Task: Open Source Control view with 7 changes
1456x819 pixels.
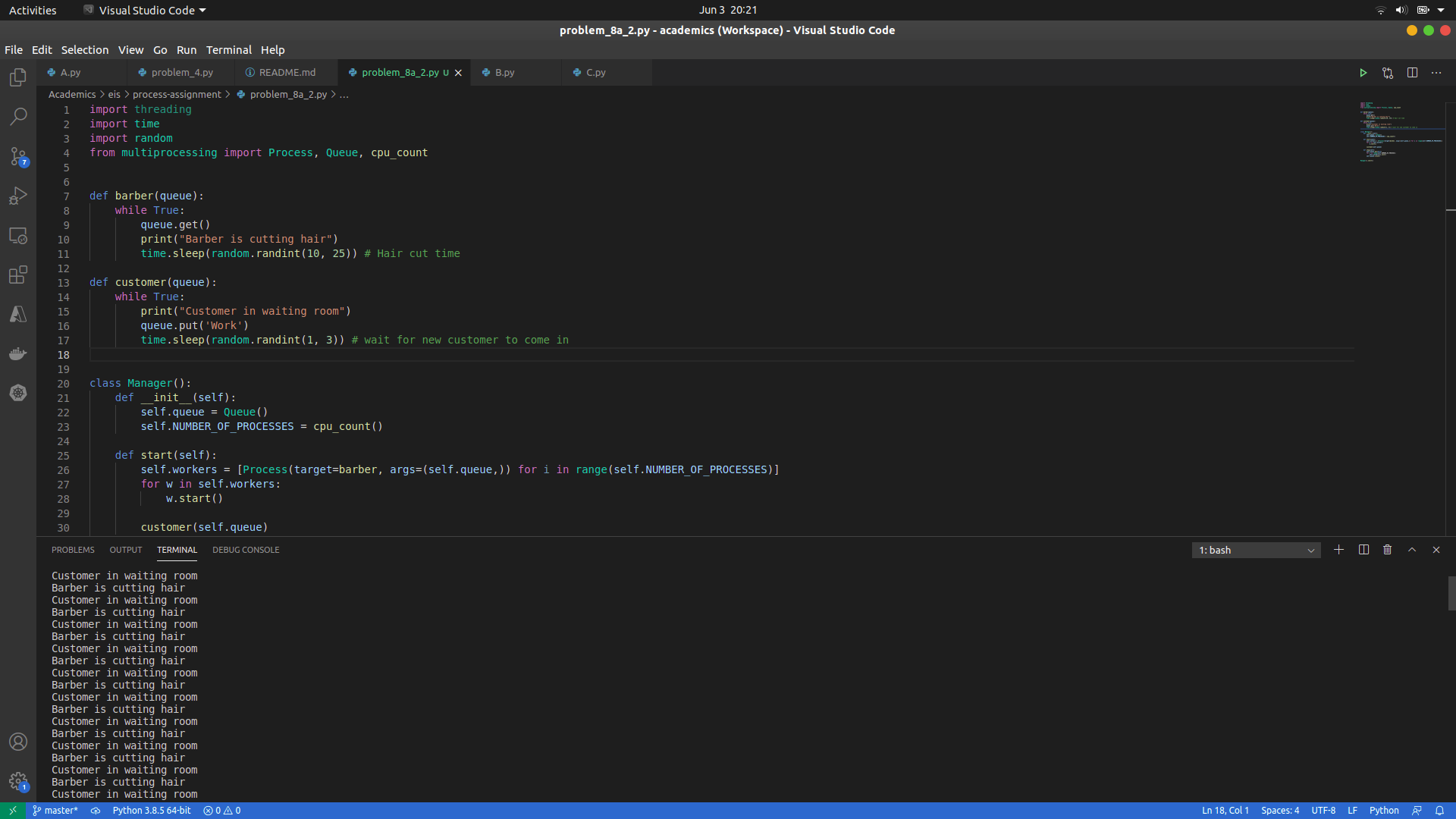Action: click(x=18, y=156)
